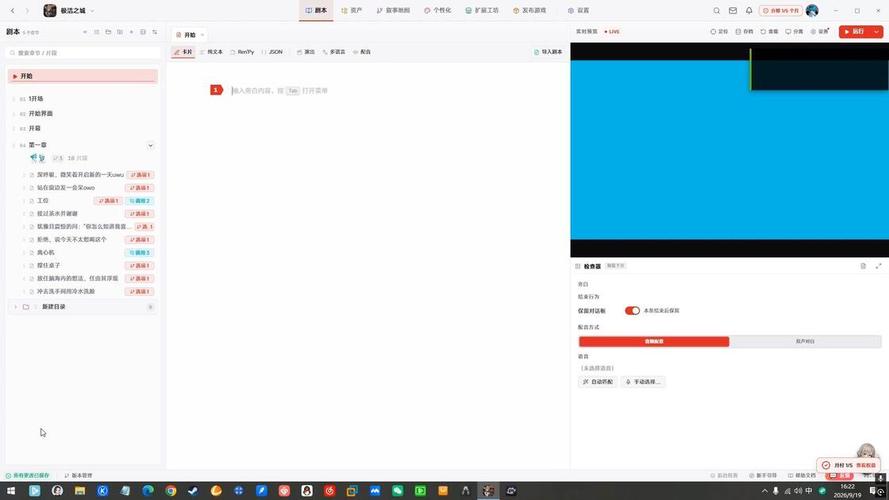
Task: Click the new folder icon in script panel header
Action: tap(108, 32)
